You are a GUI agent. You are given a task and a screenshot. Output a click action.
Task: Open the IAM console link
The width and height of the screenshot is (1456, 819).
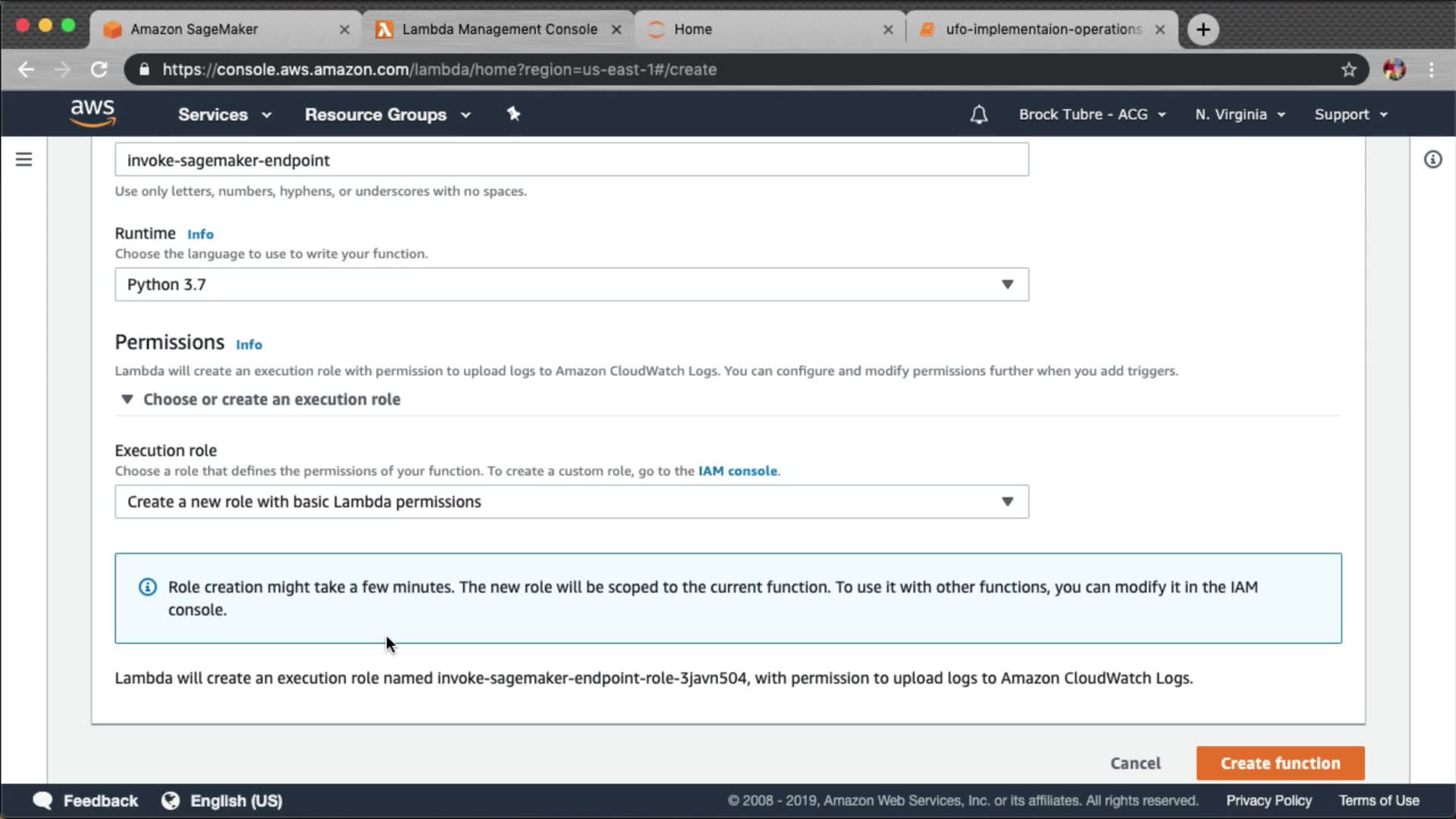coord(737,471)
